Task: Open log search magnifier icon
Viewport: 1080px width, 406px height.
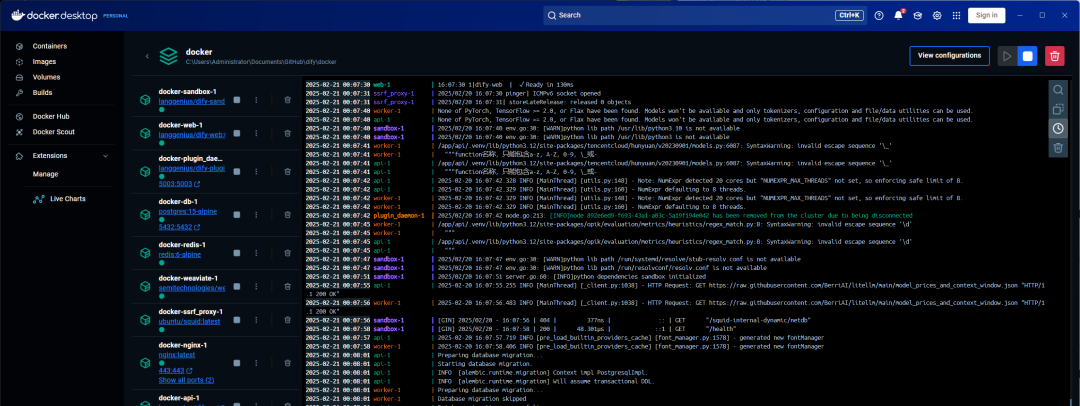Action: 1058,90
